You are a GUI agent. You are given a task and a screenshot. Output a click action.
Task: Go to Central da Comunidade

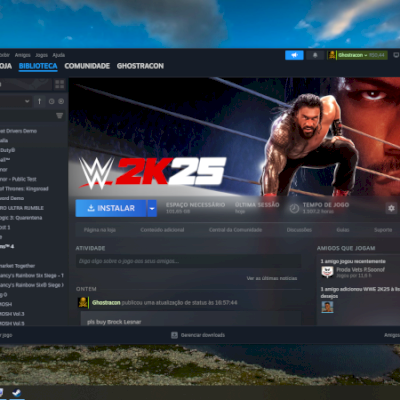235,230
